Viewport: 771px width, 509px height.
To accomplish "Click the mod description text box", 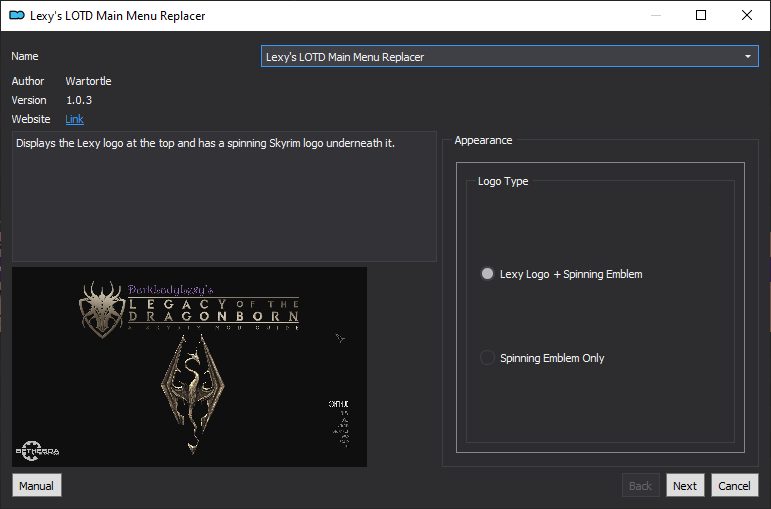I will [x=224, y=196].
